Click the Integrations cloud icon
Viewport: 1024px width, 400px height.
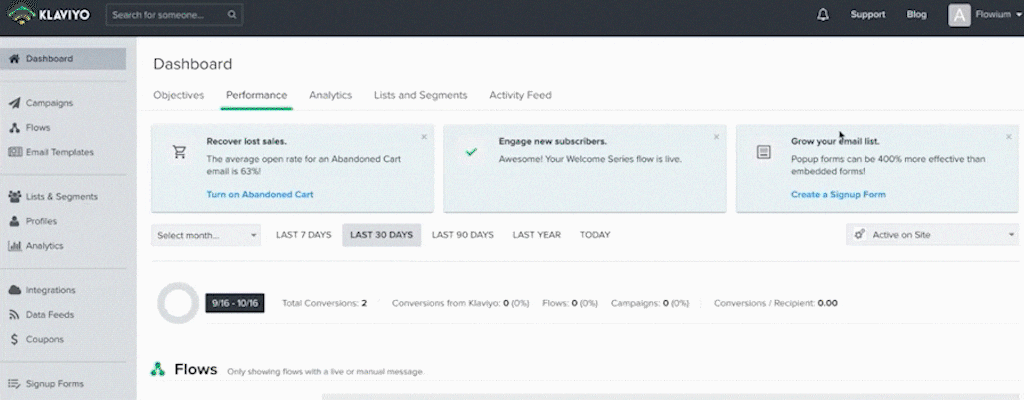point(14,290)
